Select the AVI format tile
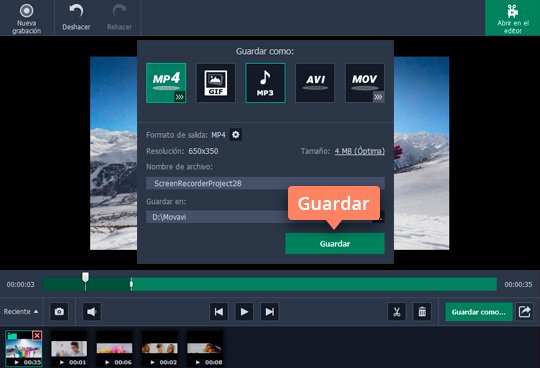540x368 pixels. [x=315, y=83]
